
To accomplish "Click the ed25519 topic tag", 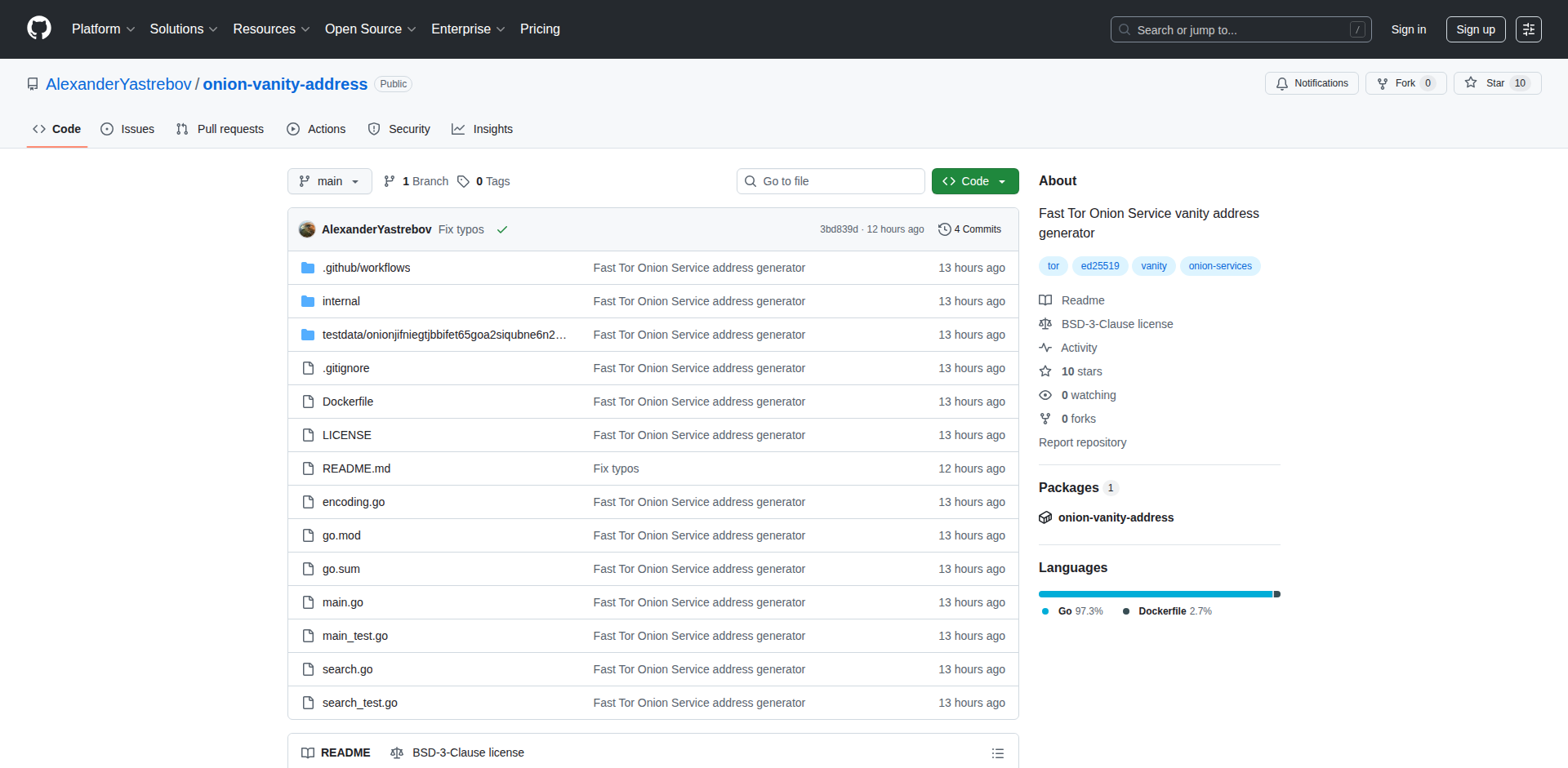I will coord(1100,266).
